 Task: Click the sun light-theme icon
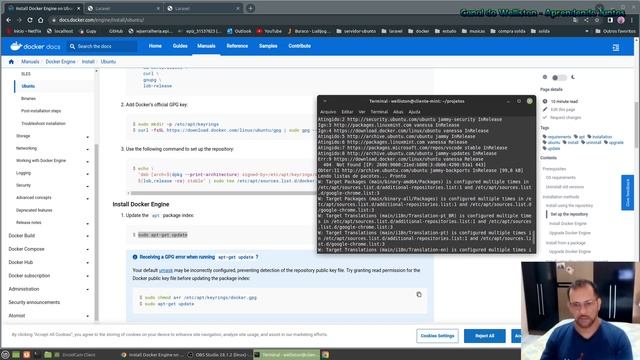coord(544,77)
